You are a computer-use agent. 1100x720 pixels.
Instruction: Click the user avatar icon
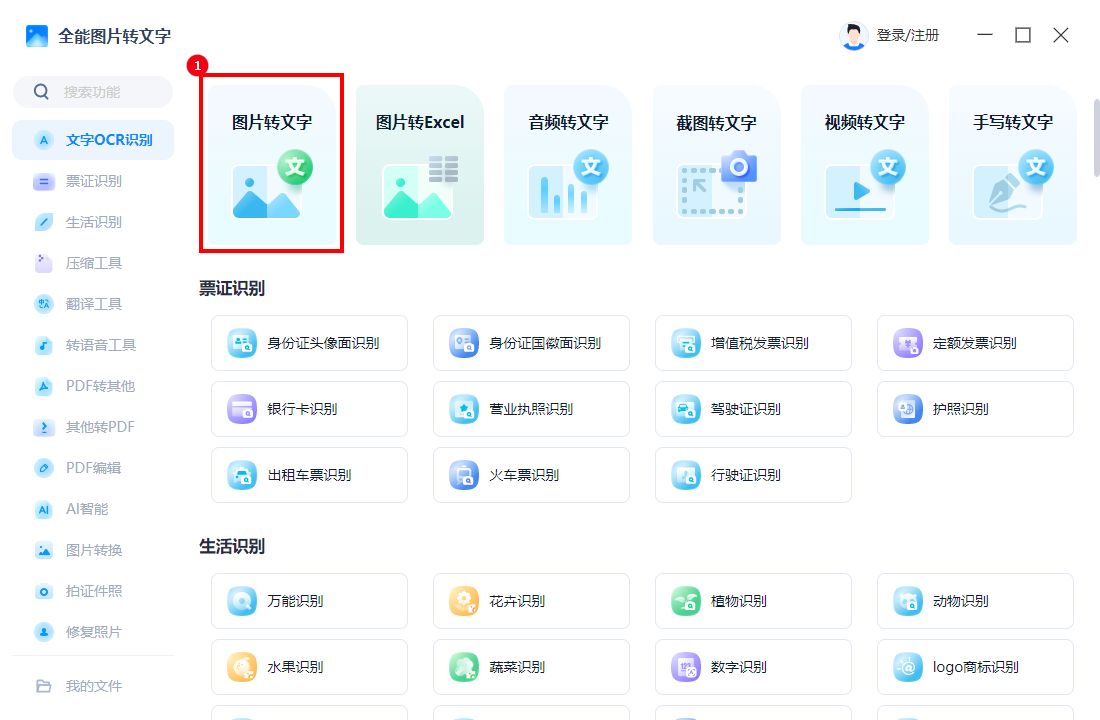pyautogui.click(x=853, y=36)
